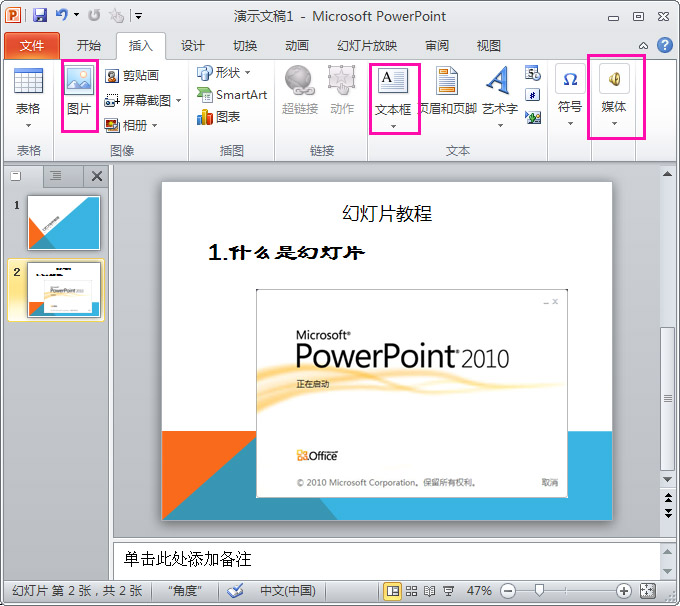Open the 艺术字 WordArt gallery
Viewport: 680px width, 606px height.
pyautogui.click(x=499, y=97)
